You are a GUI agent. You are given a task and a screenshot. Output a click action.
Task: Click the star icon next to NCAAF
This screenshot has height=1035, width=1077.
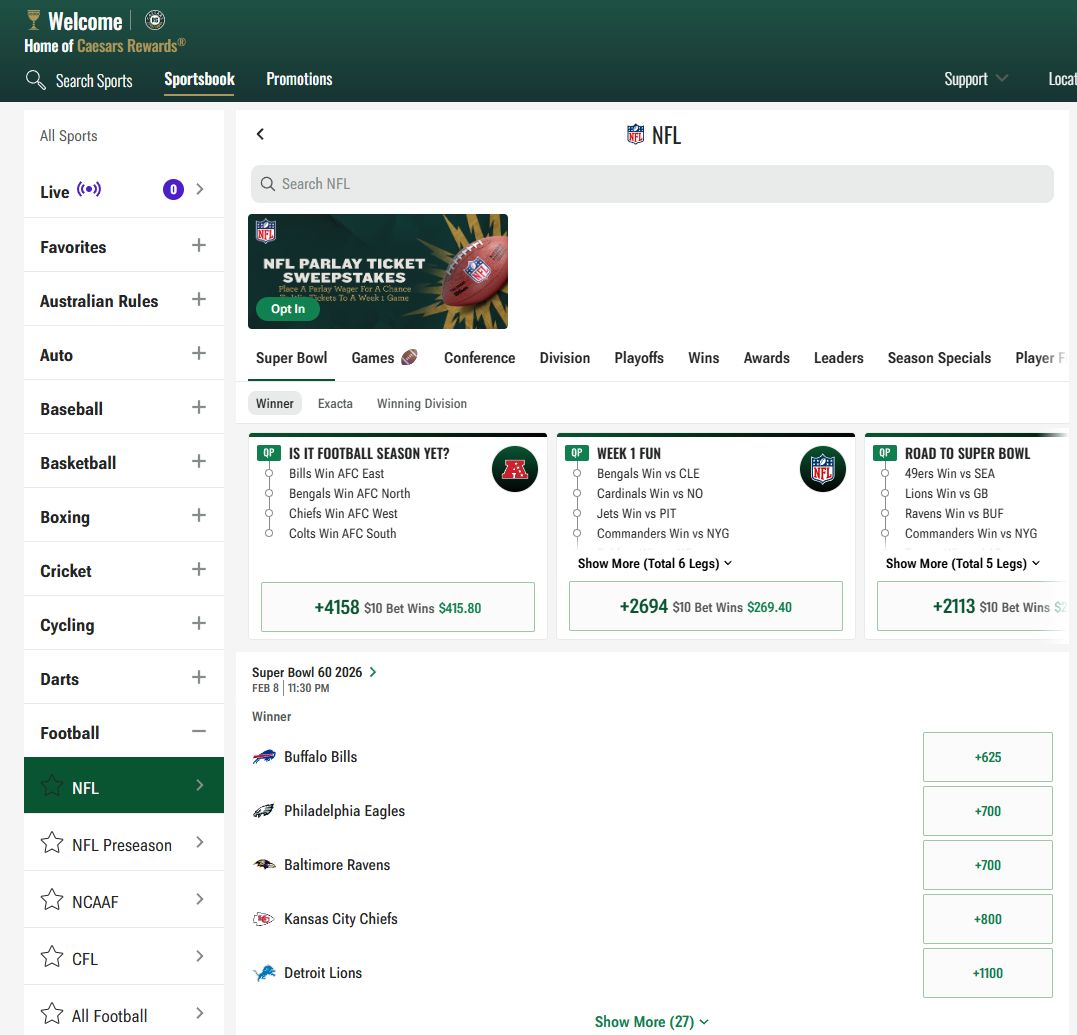(x=52, y=901)
